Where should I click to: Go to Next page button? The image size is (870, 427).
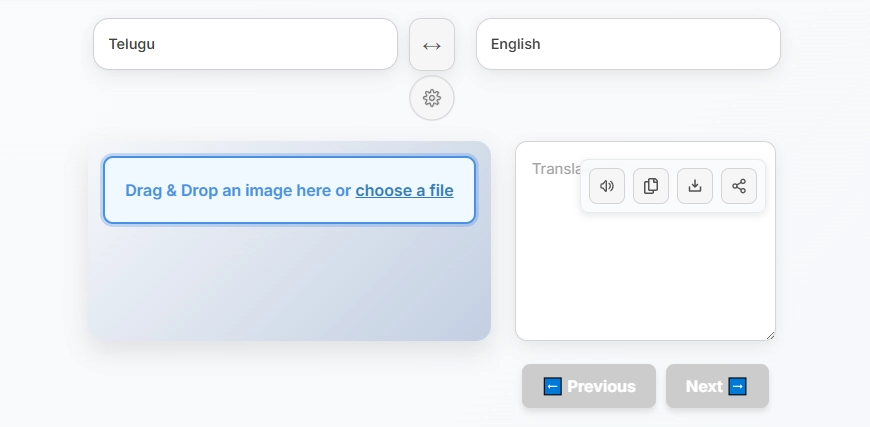tap(717, 386)
